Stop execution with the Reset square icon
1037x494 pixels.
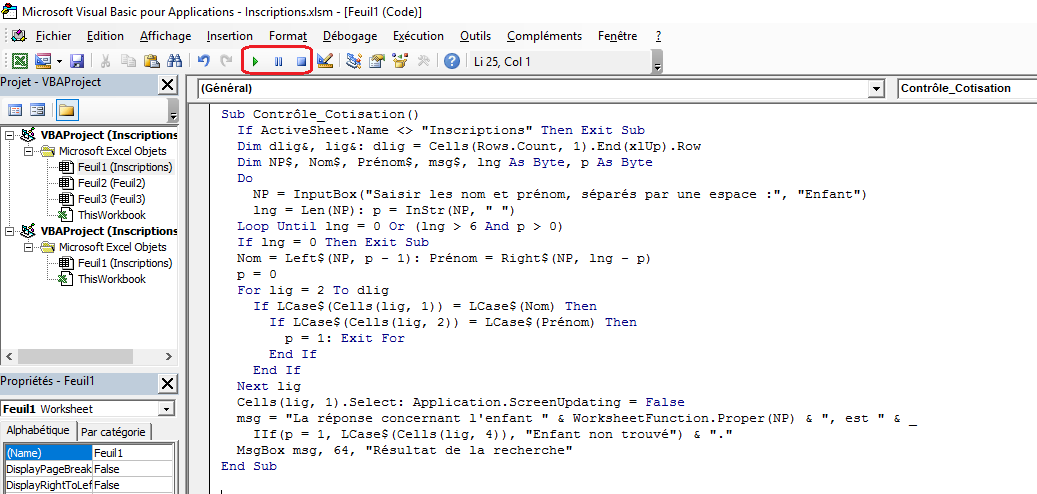coord(300,62)
